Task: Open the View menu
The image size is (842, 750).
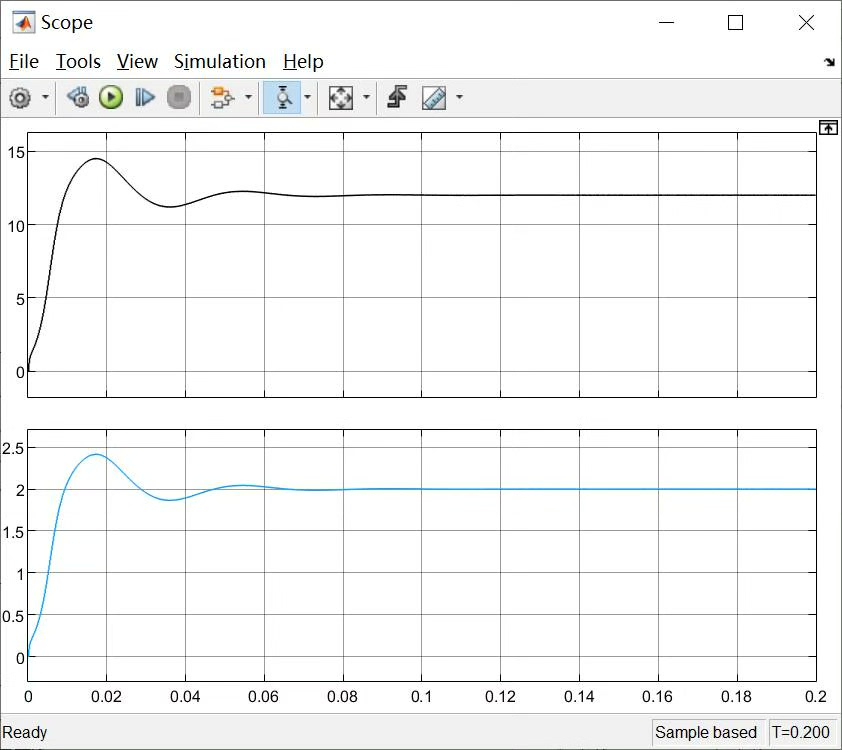Action: (x=137, y=62)
